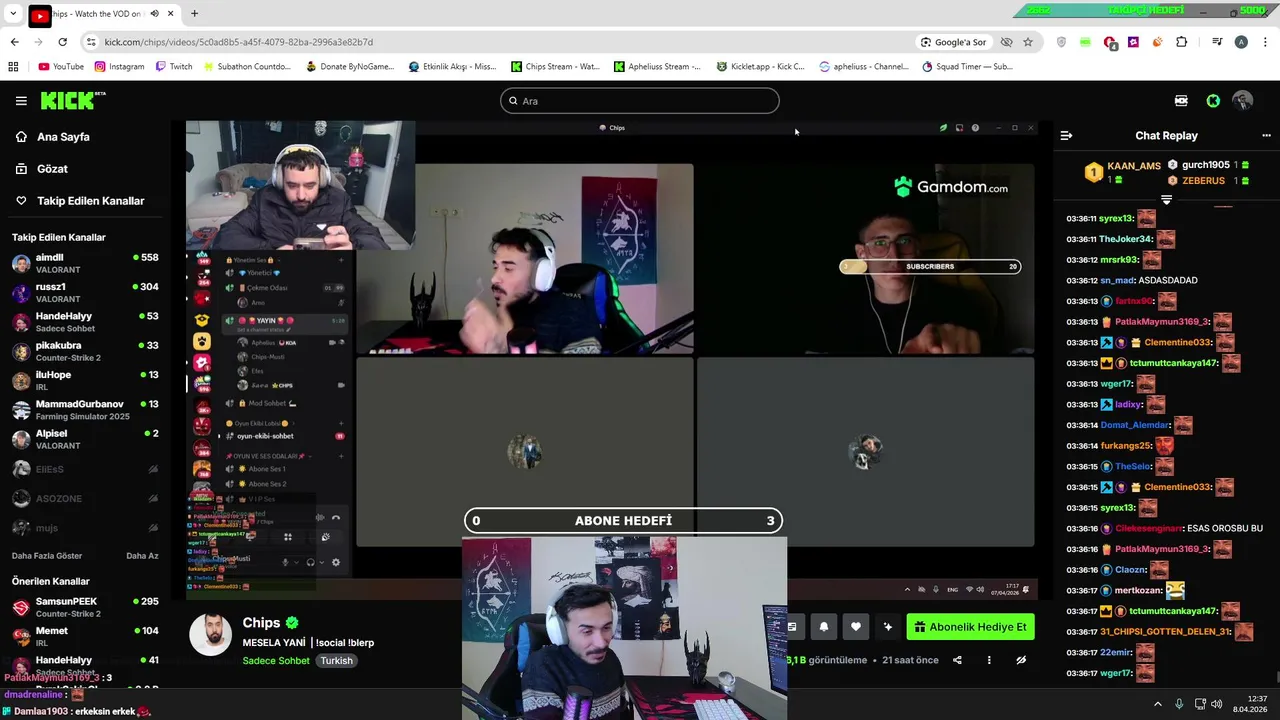Click the Turkish language tag
This screenshot has width=1280, height=720.
click(x=336, y=661)
